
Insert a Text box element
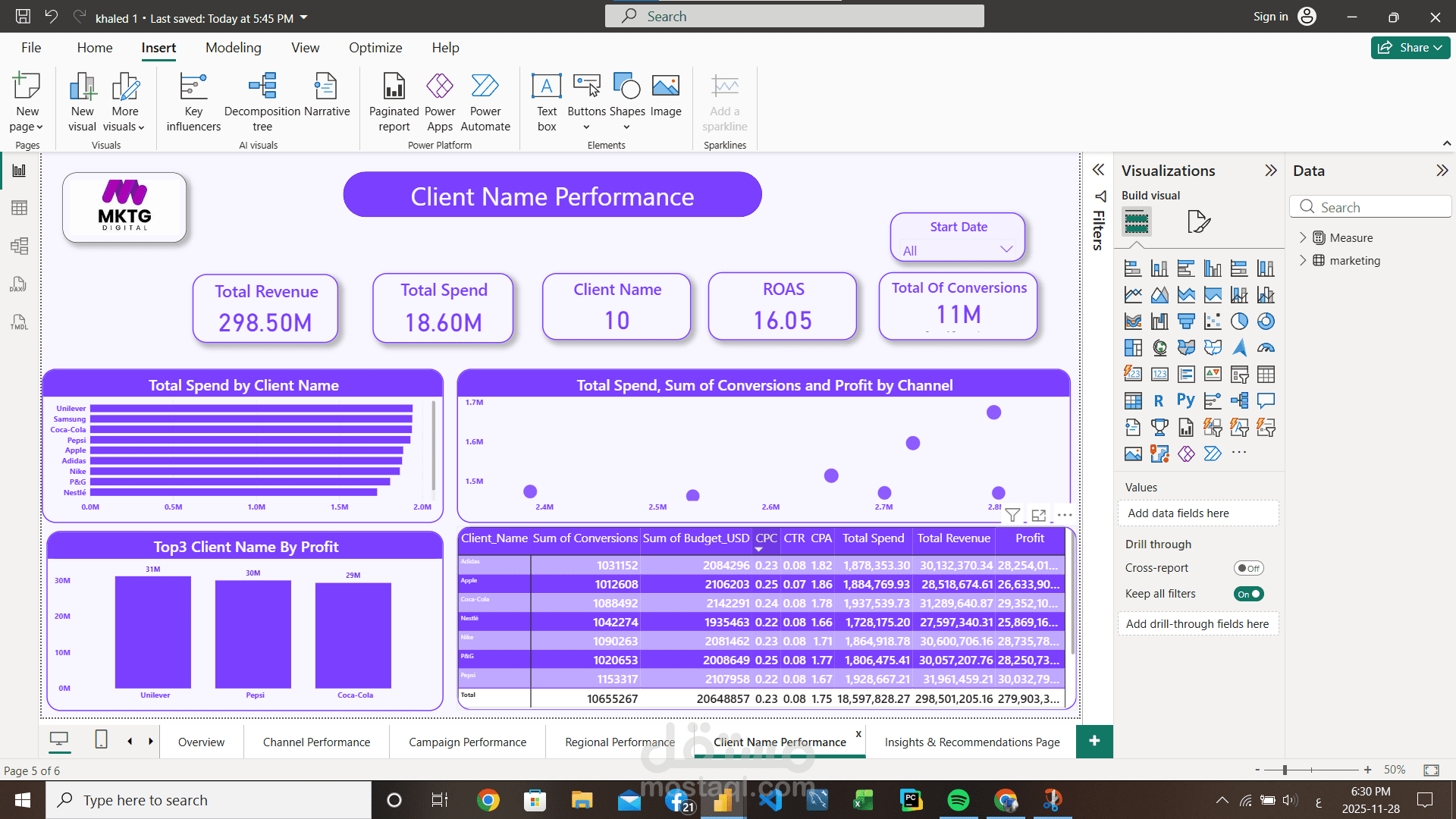(546, 102)
